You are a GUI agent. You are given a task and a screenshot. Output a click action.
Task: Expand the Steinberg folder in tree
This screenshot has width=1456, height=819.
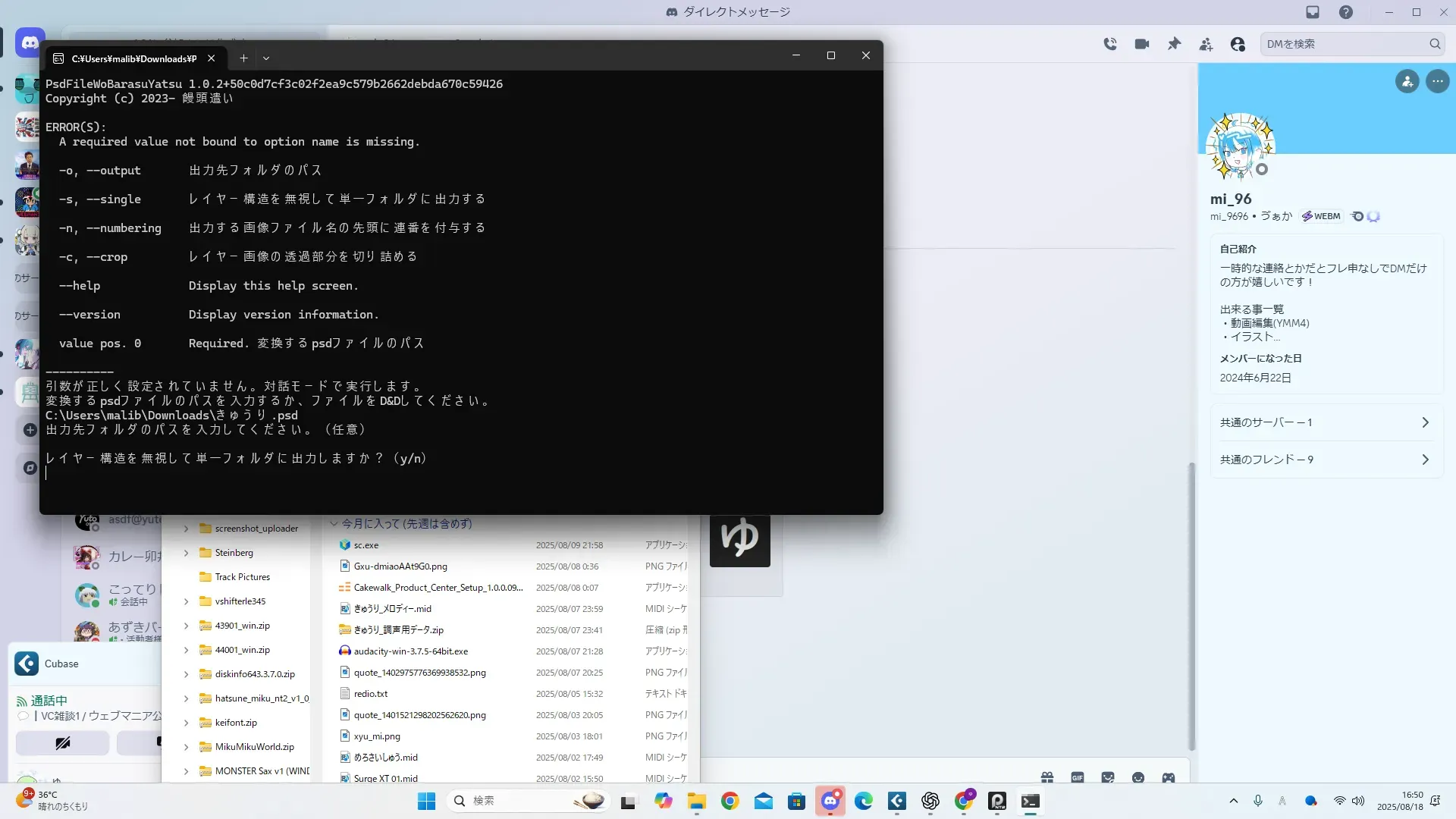tap(187, 553)
